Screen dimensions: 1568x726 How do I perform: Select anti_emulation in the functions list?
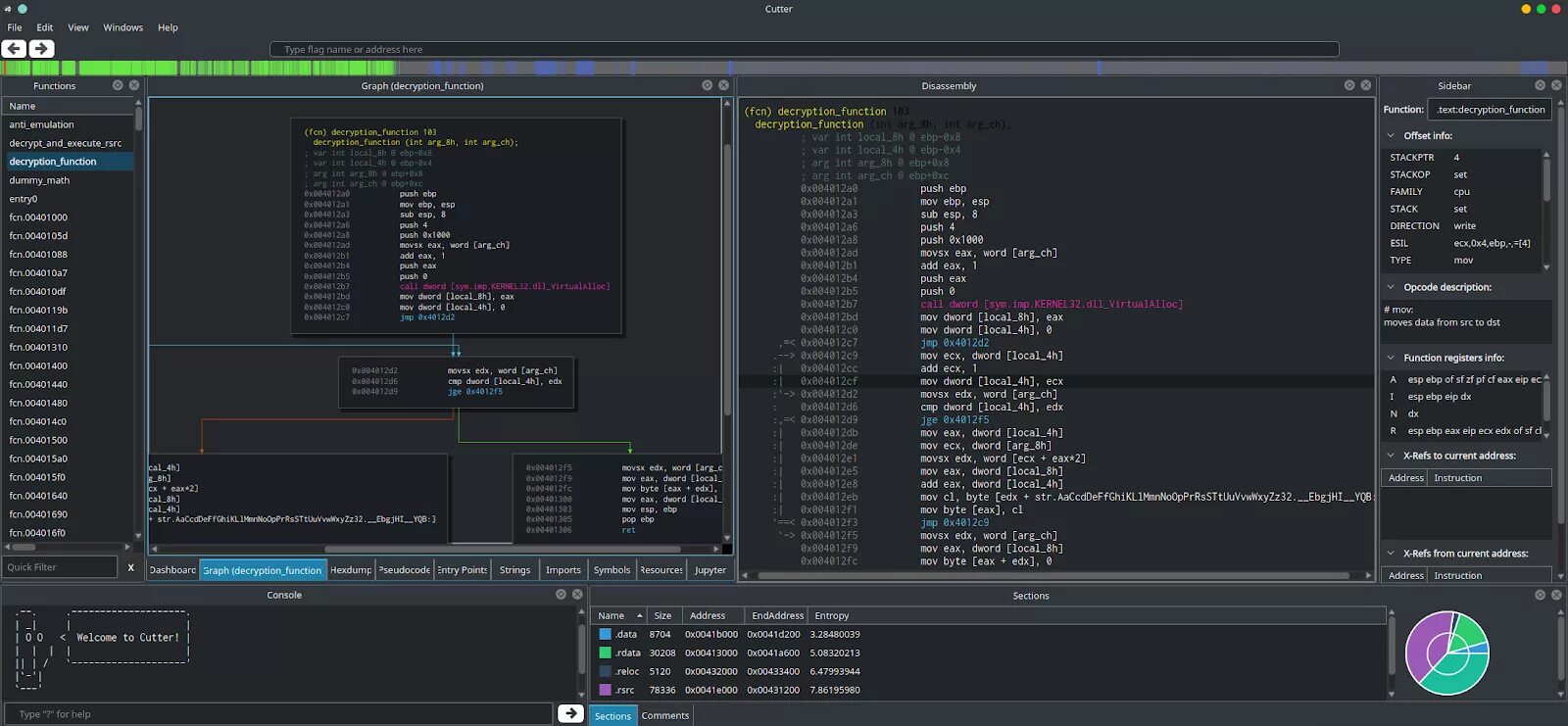coord(41,124)
